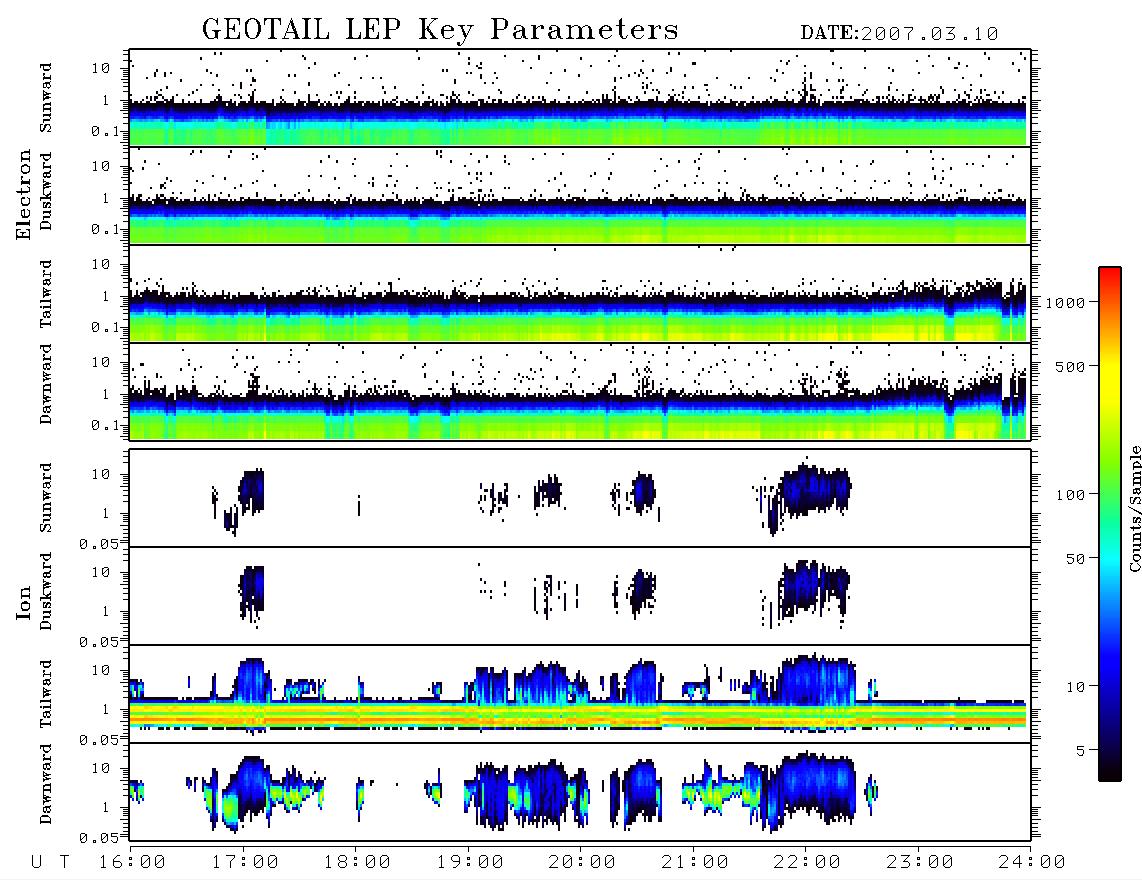Click the rainbow colorbar scale

(1110, 524)
